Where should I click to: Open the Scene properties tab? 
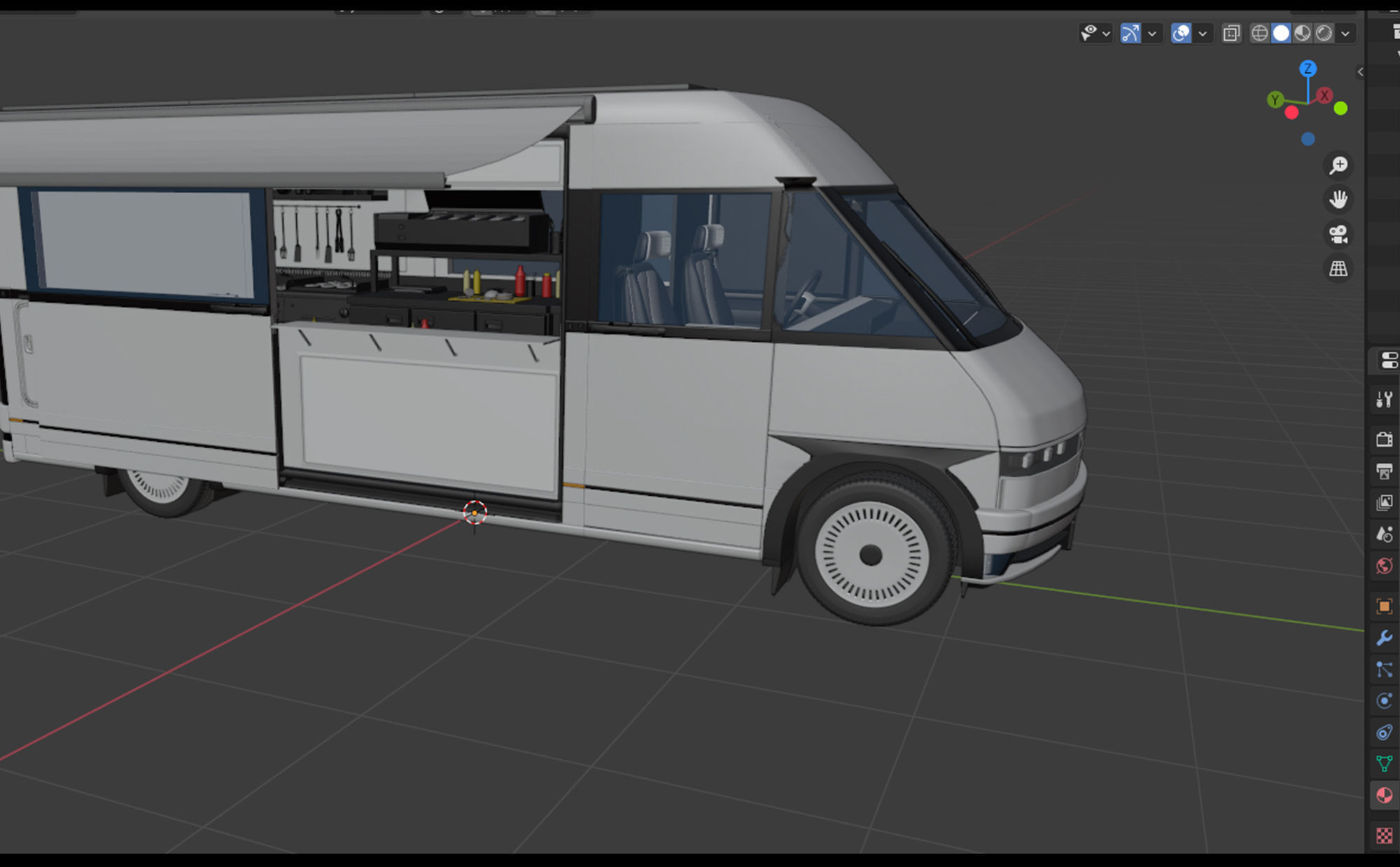click(1384, 534)
